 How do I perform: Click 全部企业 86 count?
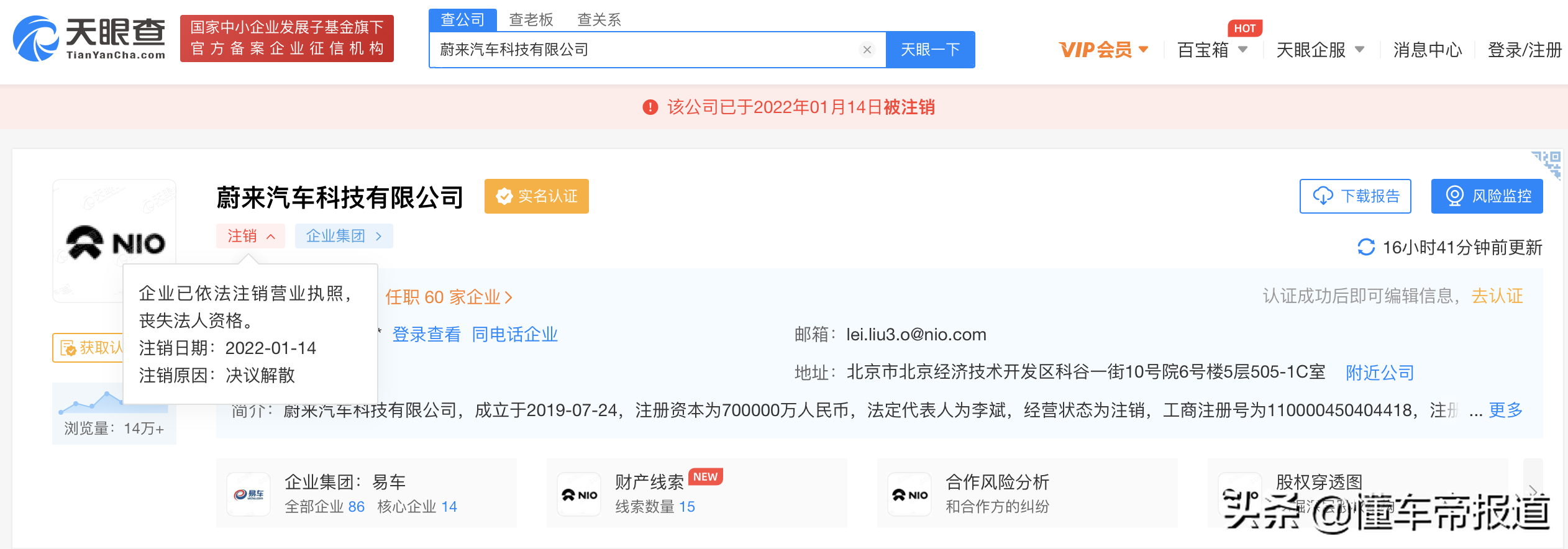point(324,507)
